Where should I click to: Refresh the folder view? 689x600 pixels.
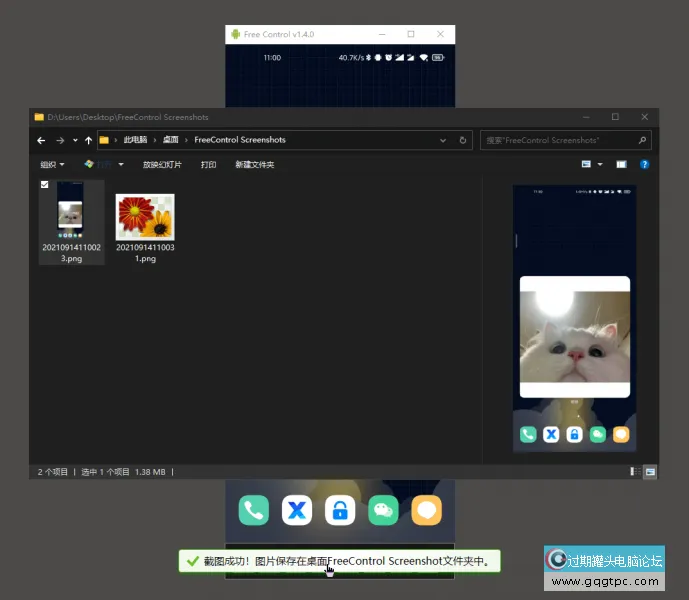pyautogui.click(x=463, y=140)
